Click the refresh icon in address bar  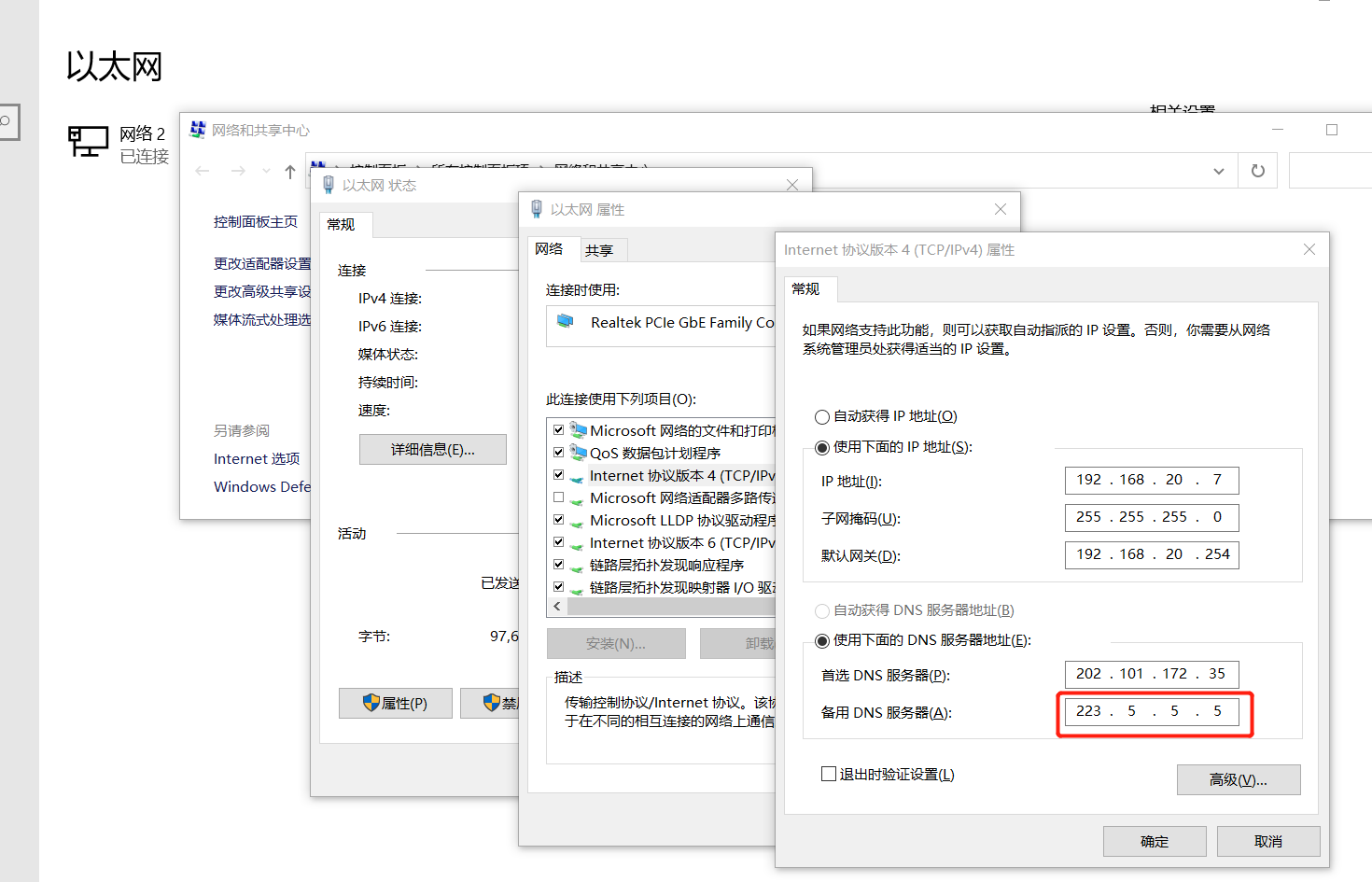pyautogui.click(x=1257, y=171)
